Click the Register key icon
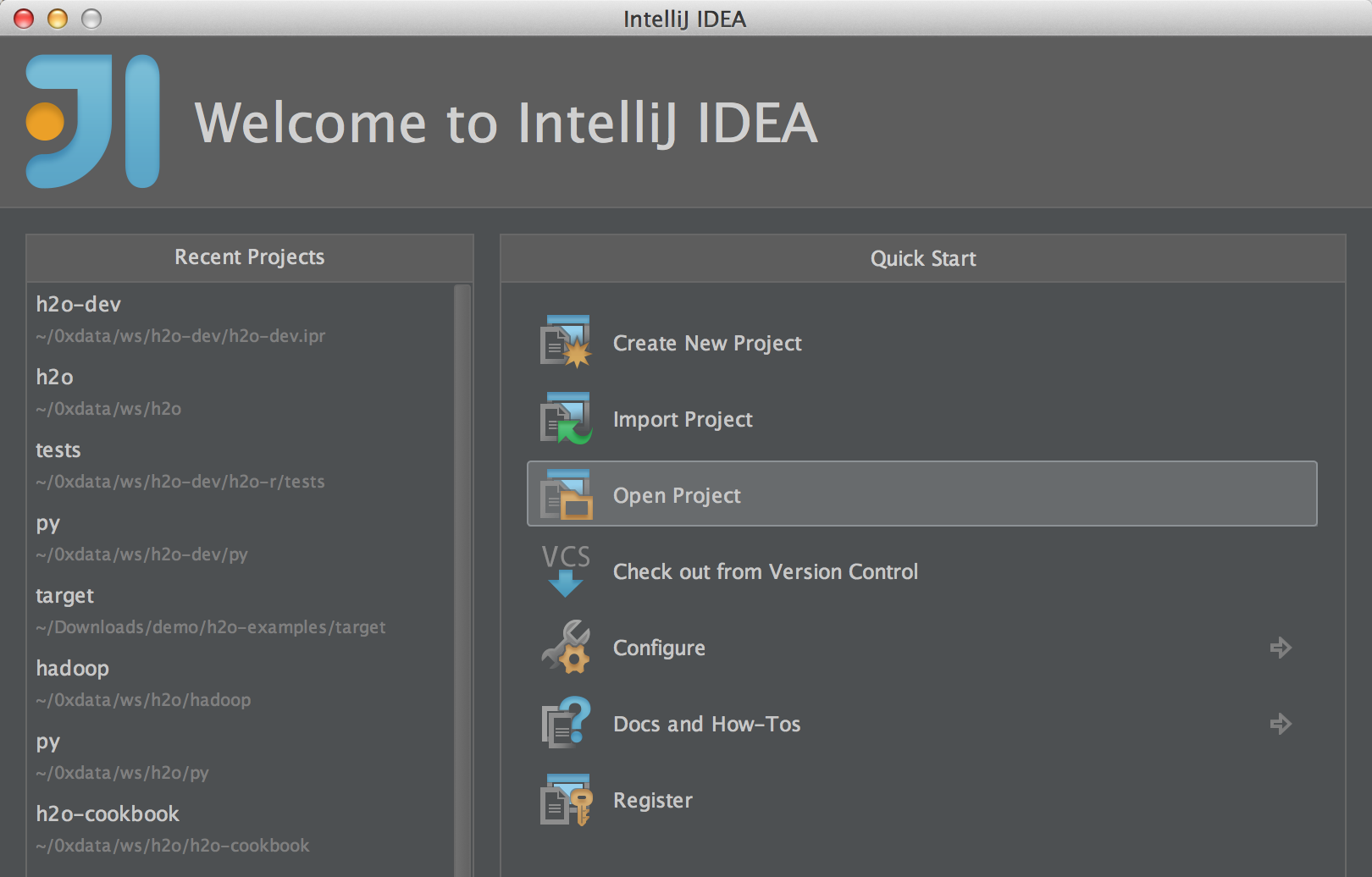The image size is (1372, 877). [566, 800]
